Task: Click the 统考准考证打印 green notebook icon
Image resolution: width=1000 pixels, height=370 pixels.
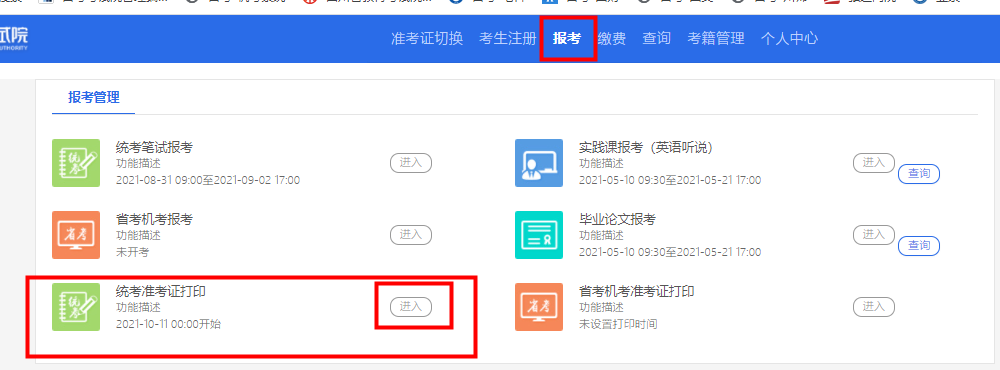Action: (x=76, y=307)
